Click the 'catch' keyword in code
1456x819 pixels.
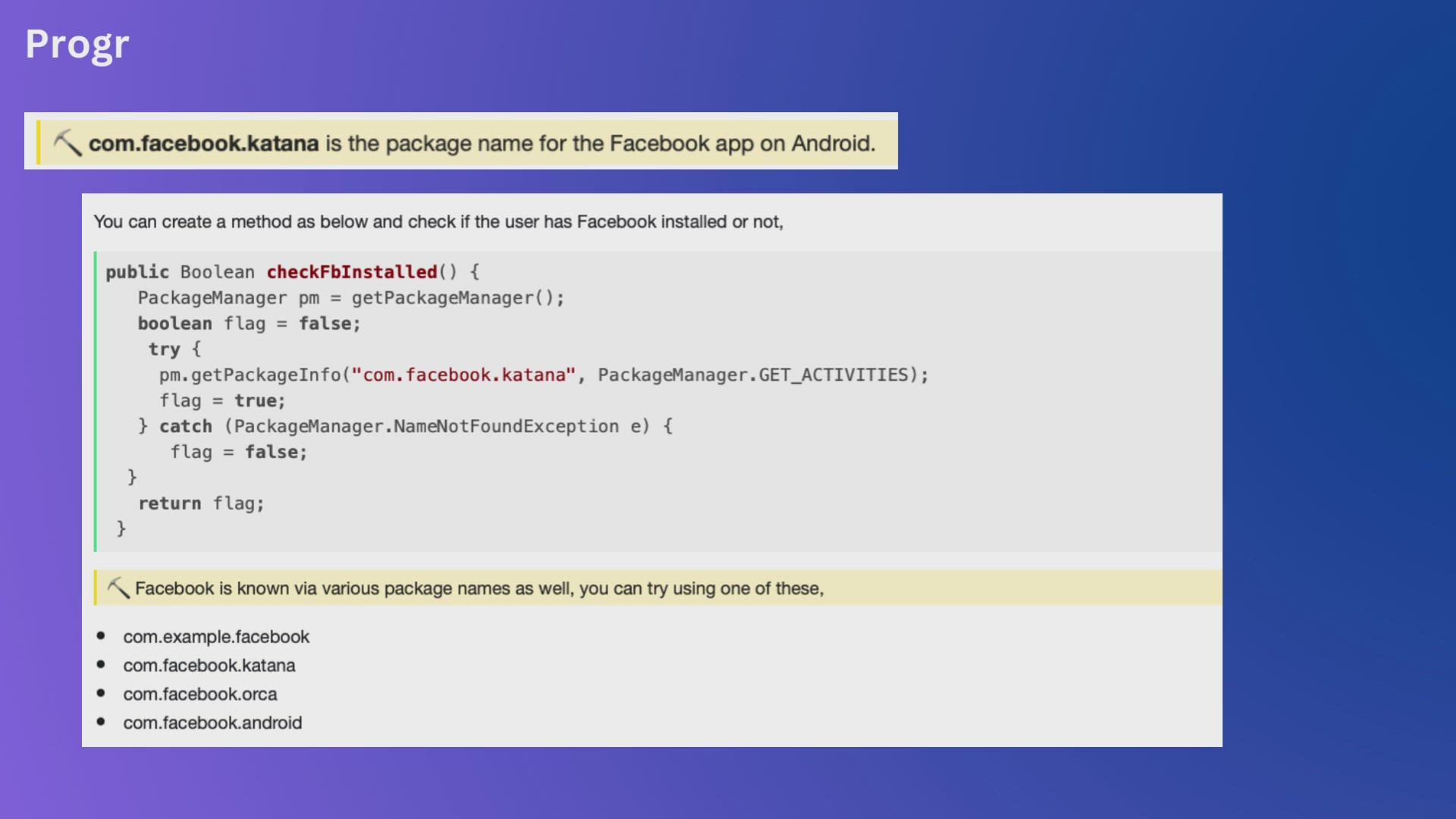tap(186, 427)
